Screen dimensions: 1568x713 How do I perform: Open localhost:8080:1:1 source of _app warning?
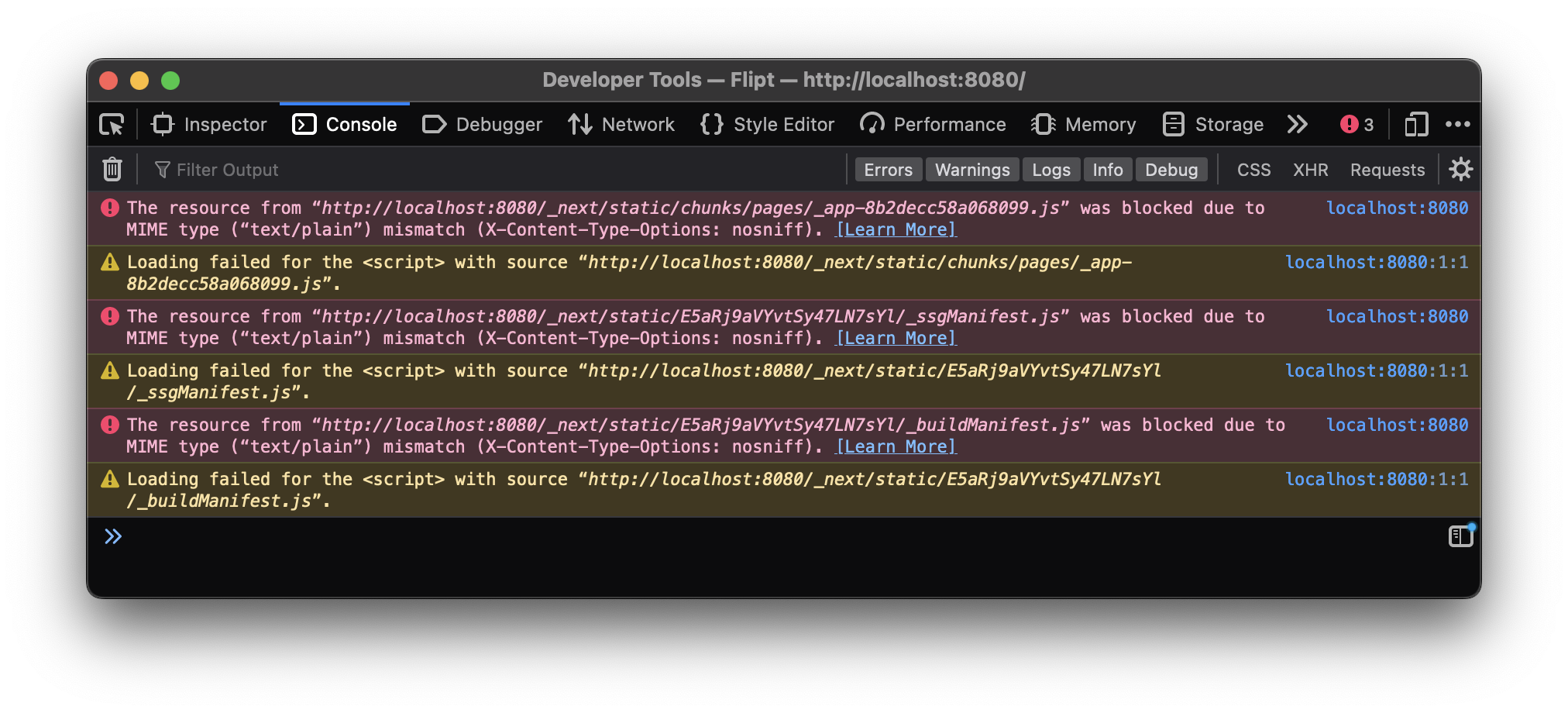click(1377, 262)
